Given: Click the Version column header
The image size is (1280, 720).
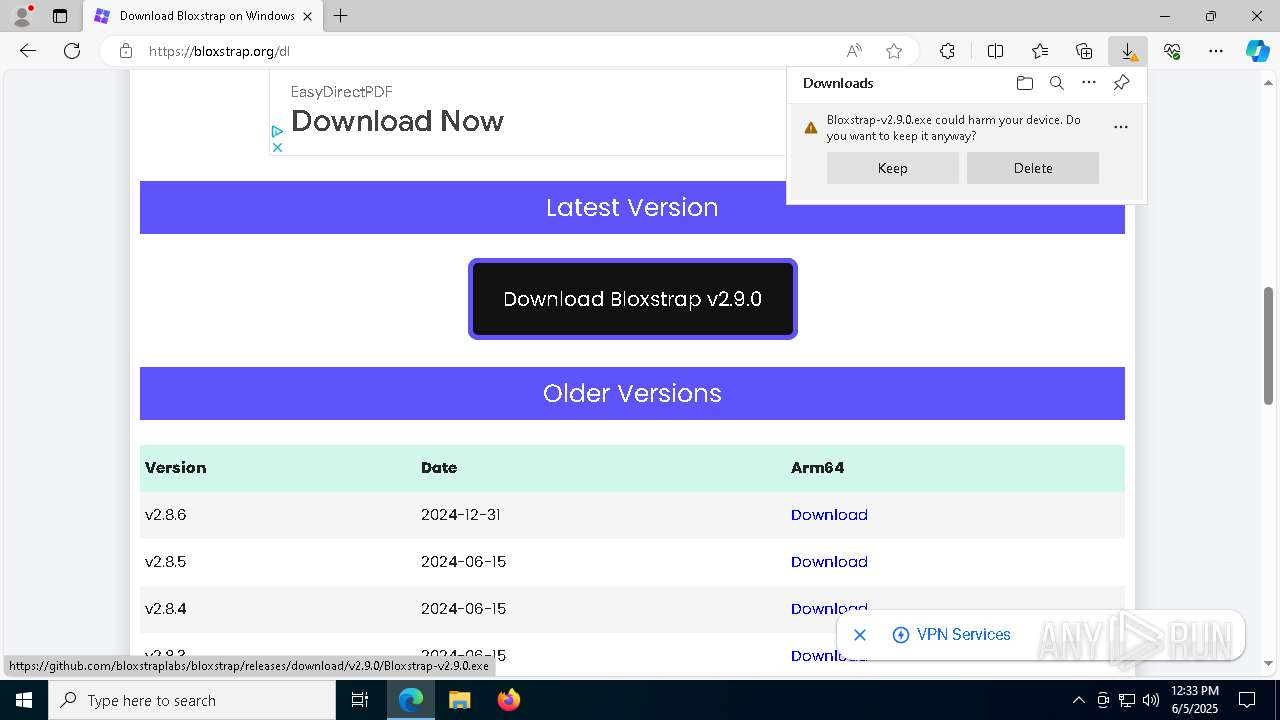Looking at the screenshot, I should tap(175, 468).
